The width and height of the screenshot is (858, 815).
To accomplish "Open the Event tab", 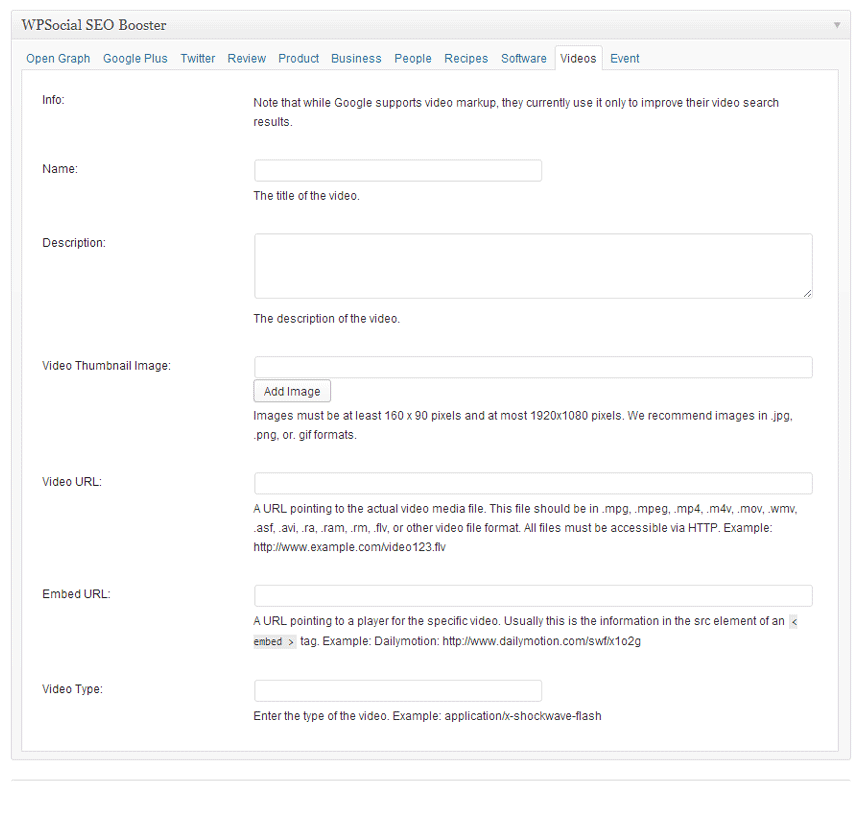I will click(624, 59).
